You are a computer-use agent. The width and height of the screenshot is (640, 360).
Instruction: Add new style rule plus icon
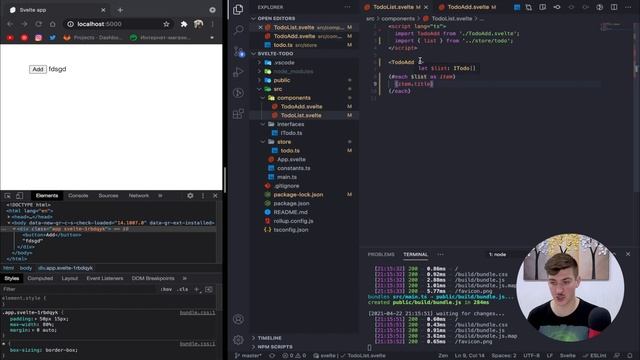pos(197,289)
